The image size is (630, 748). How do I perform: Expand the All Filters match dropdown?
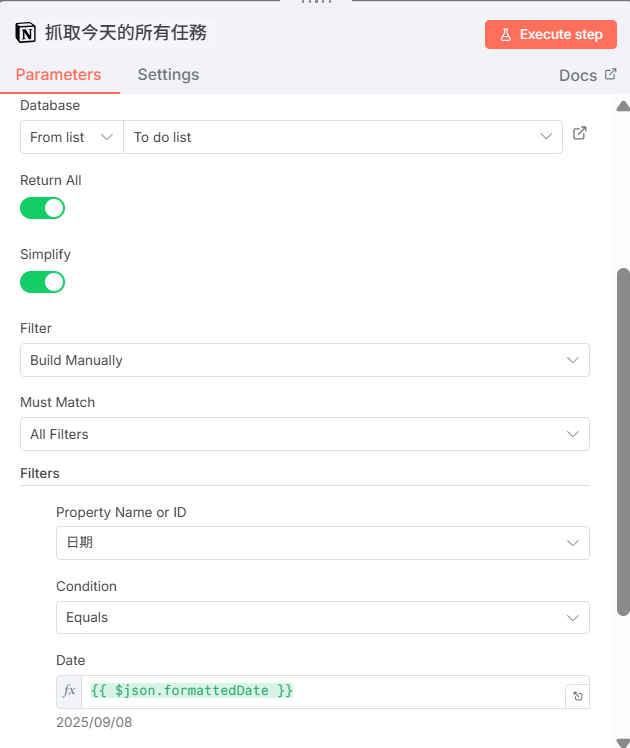pos(304,434)
